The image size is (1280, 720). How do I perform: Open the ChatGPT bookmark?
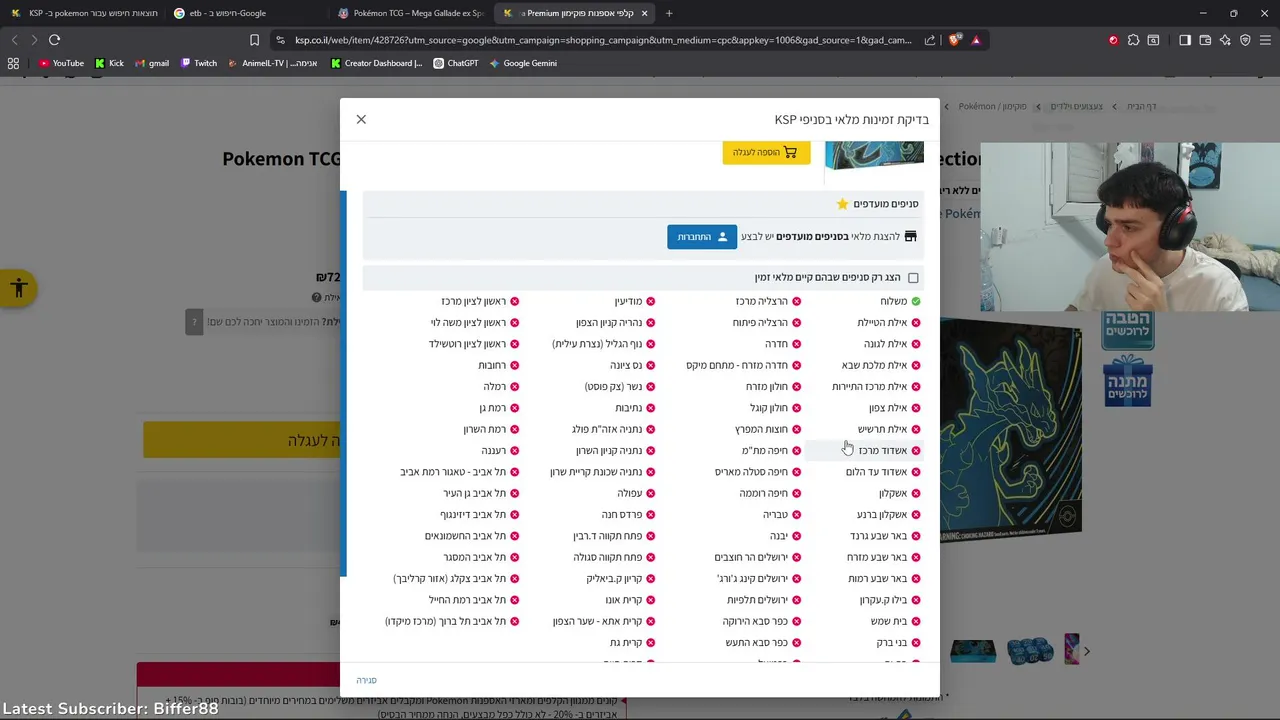pyautogui.click(x=455, y=63)
